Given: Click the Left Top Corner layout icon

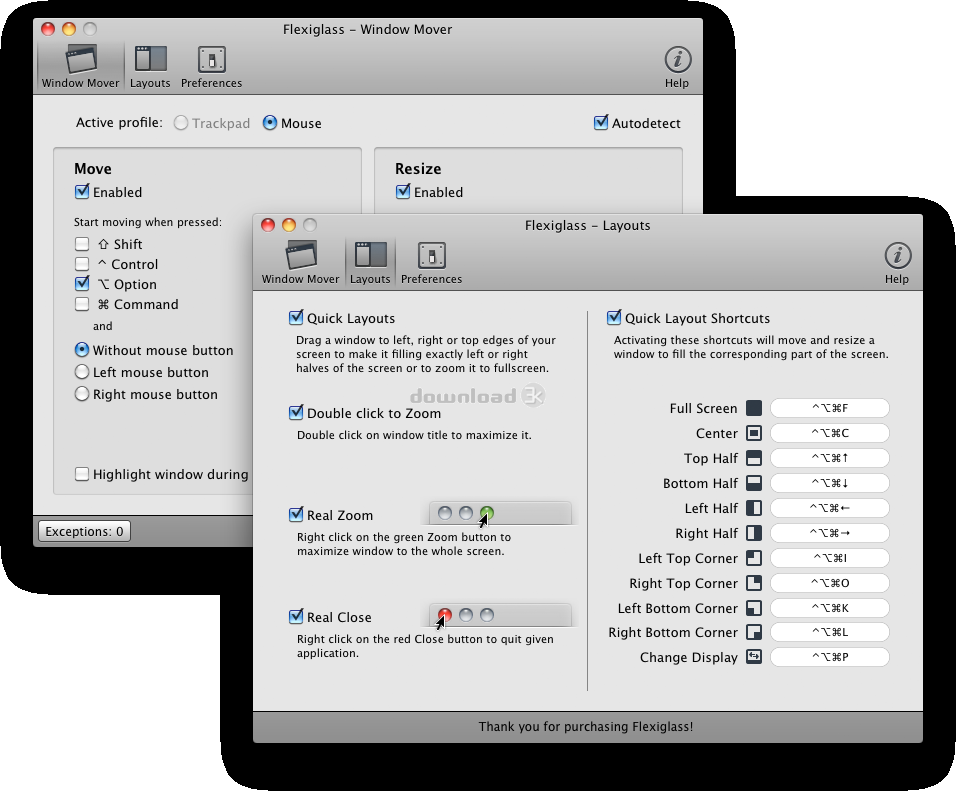Looking at the screenshot, I should coord(754,558).
